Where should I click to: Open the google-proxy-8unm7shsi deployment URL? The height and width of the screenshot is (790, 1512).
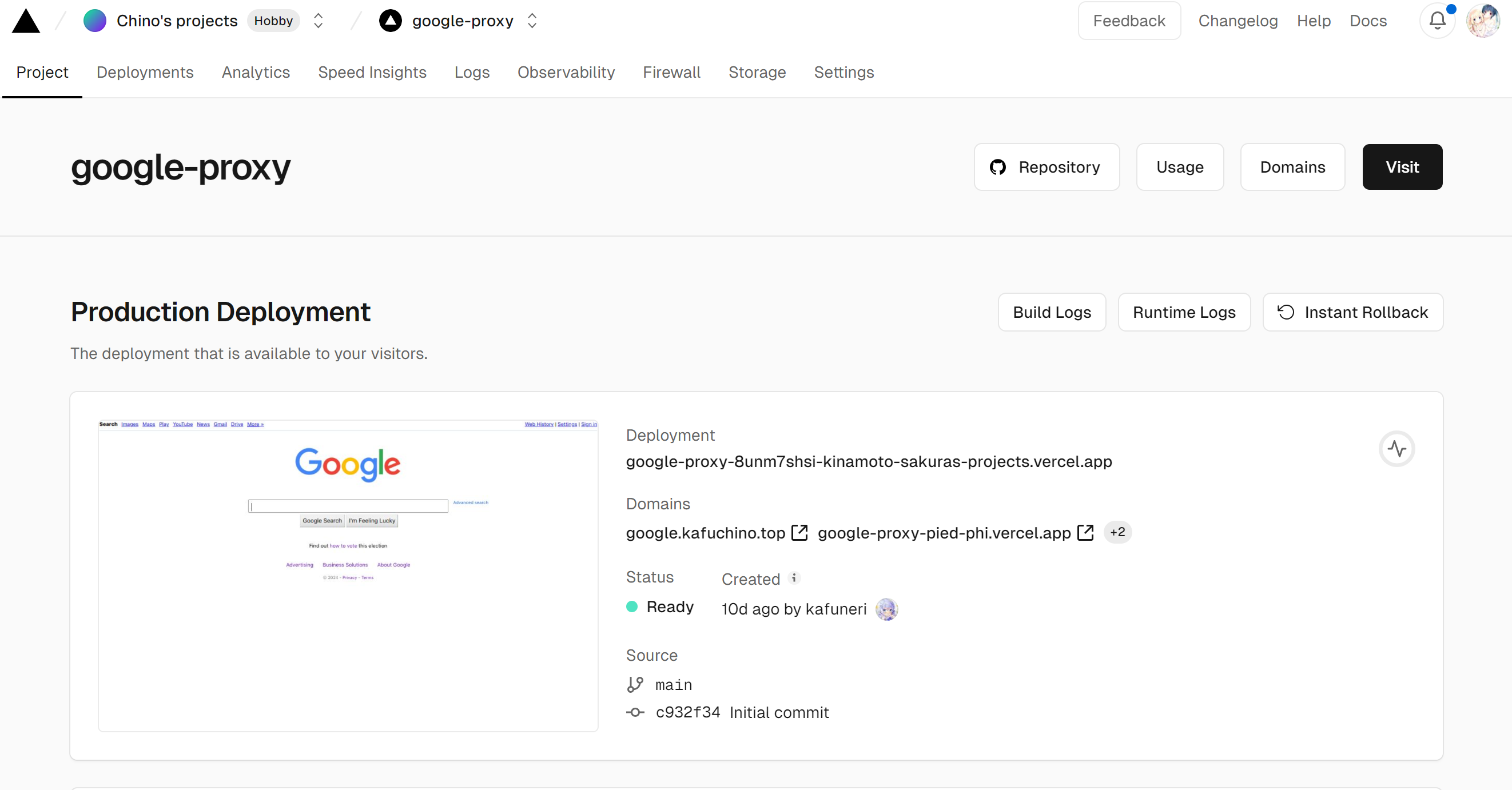869,461
